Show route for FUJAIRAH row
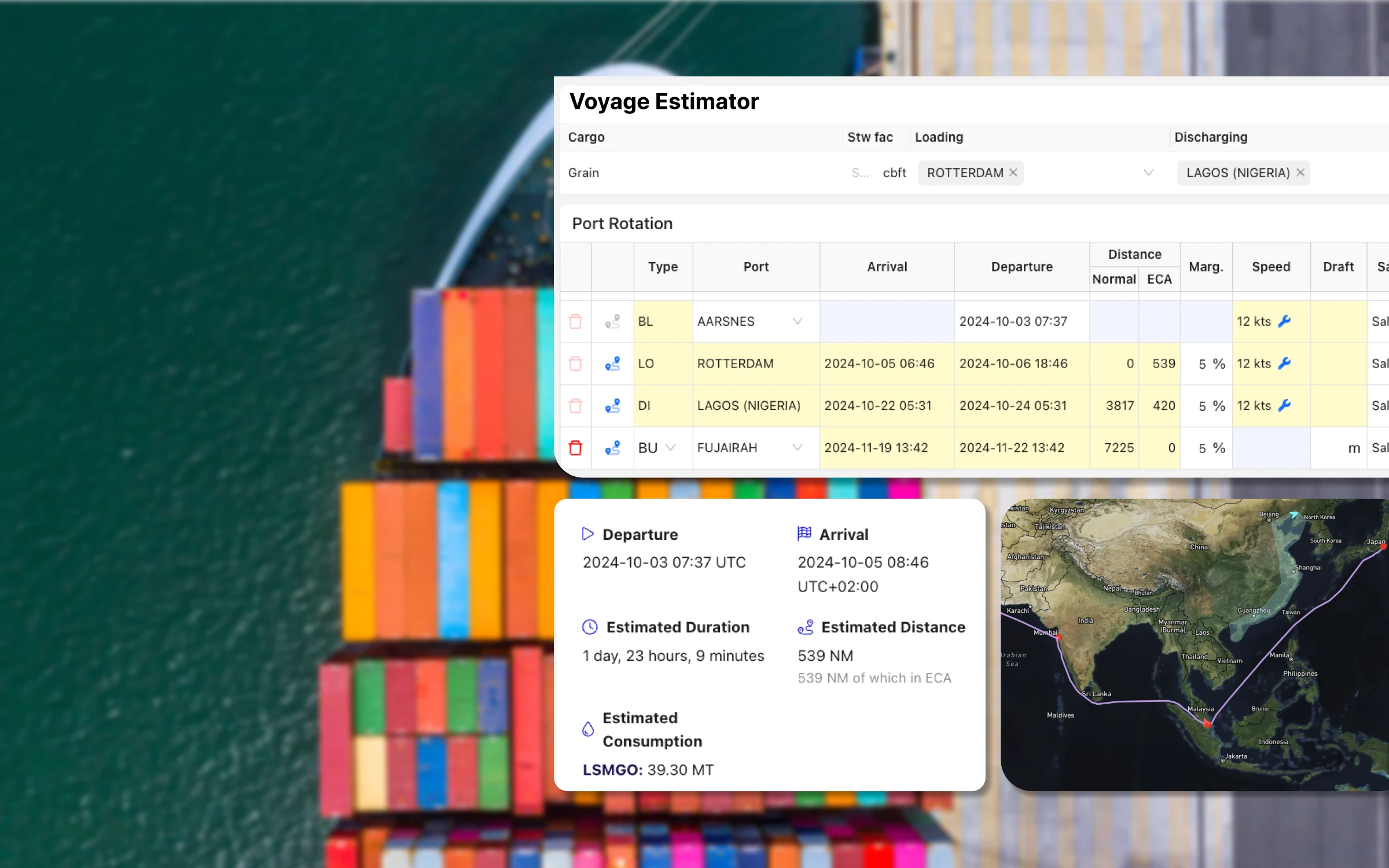 (x=612, y=448)
